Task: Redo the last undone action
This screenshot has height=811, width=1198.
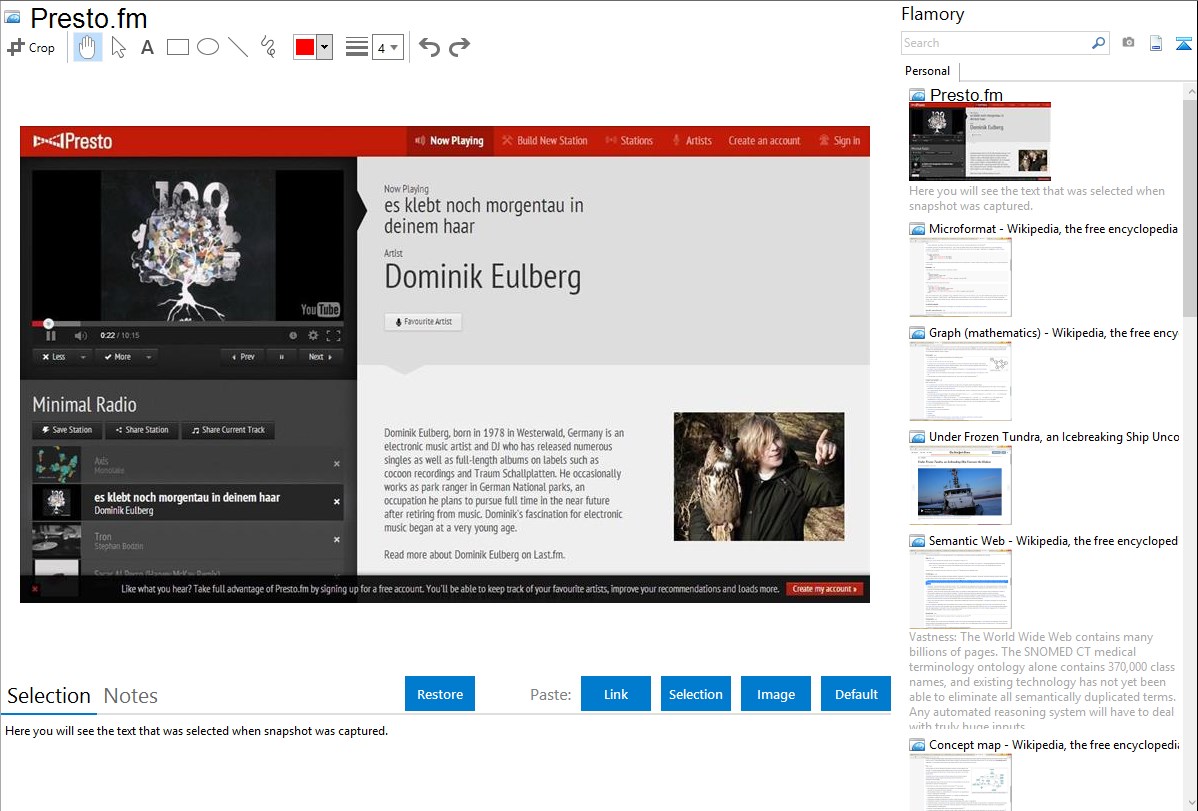Action: 459,47
